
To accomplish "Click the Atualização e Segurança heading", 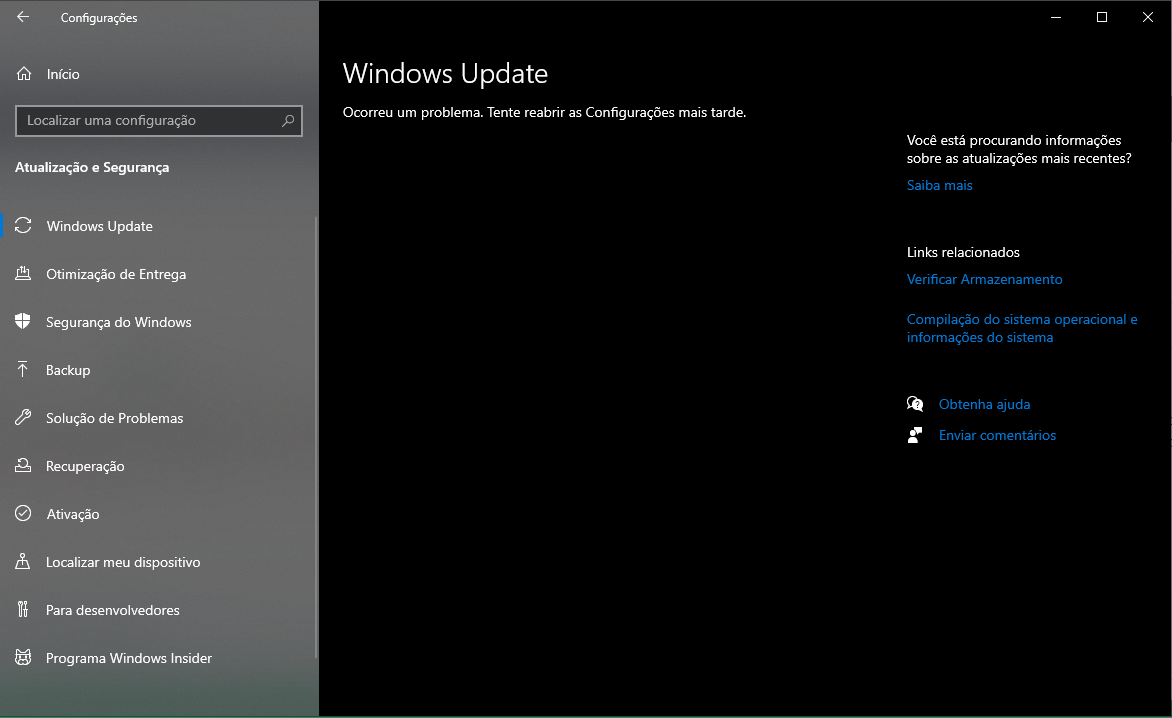I will (92, 167).
